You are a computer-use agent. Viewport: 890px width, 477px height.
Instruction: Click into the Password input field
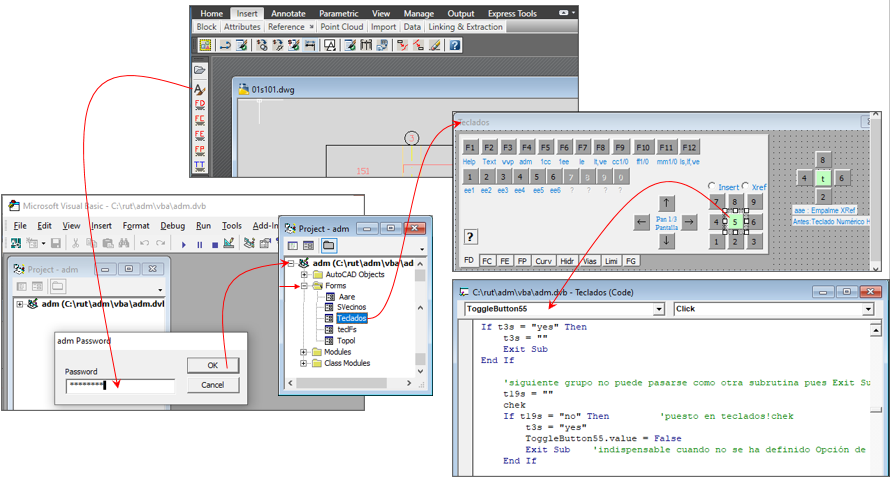click(119, 386)
